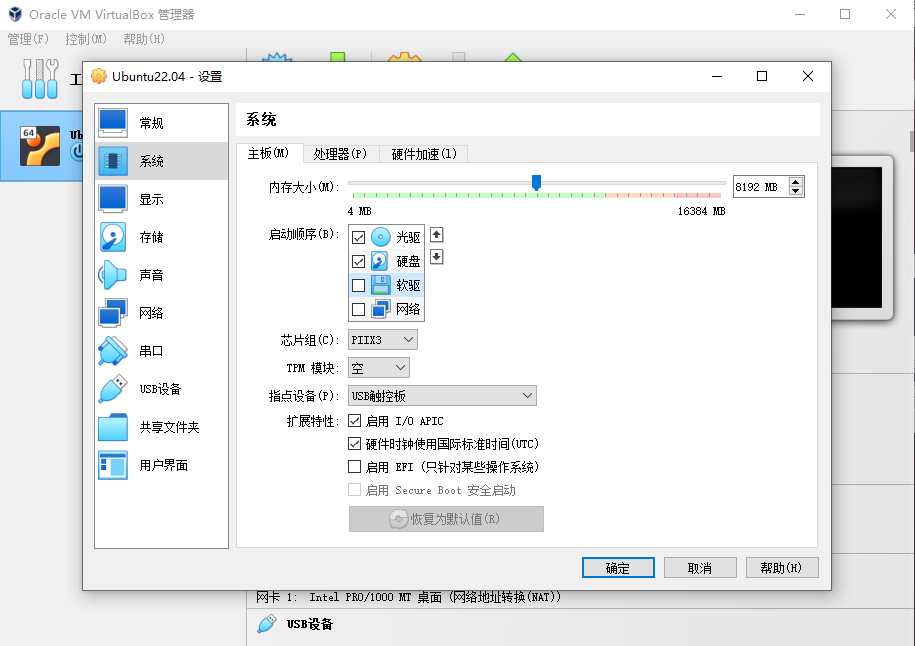Open the 常规 (General) settings icon

[x=113, y=123]
